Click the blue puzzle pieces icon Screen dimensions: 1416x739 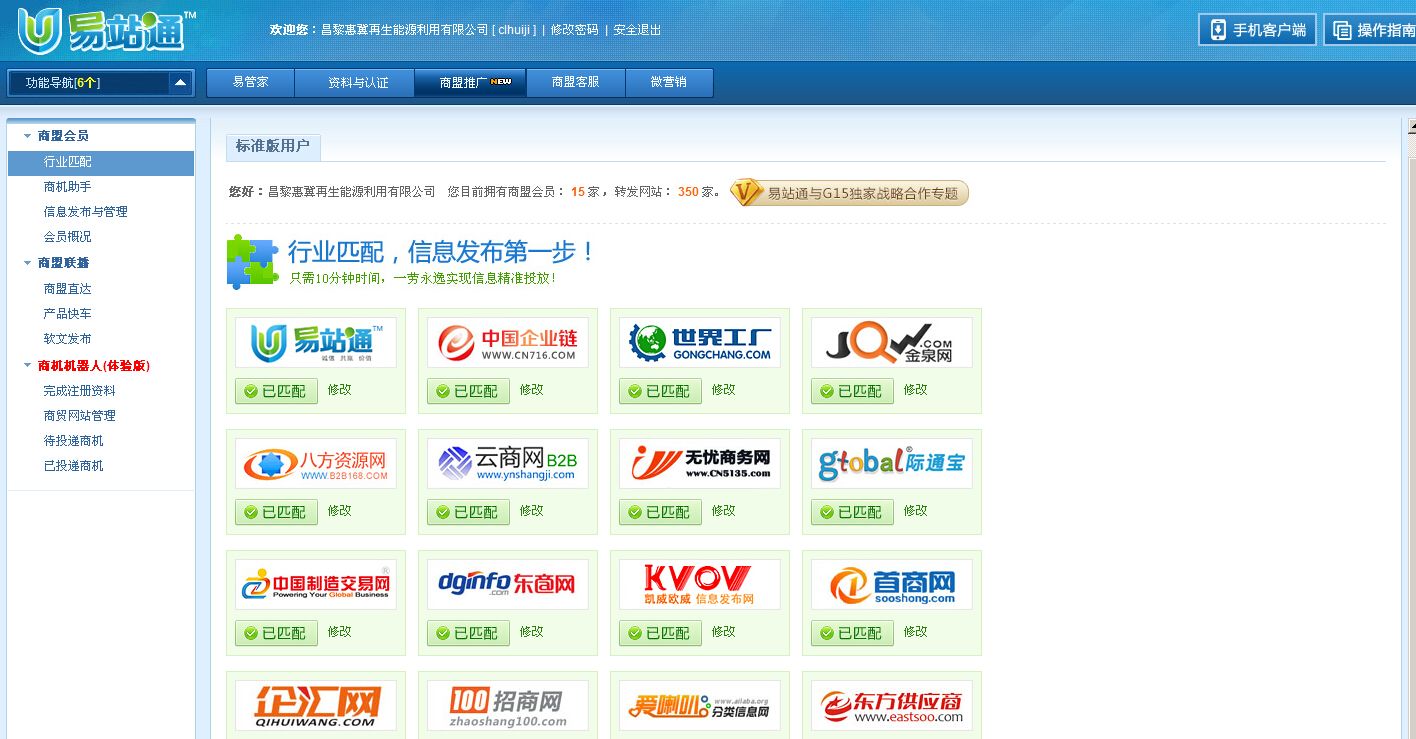[x=252, y=262]
